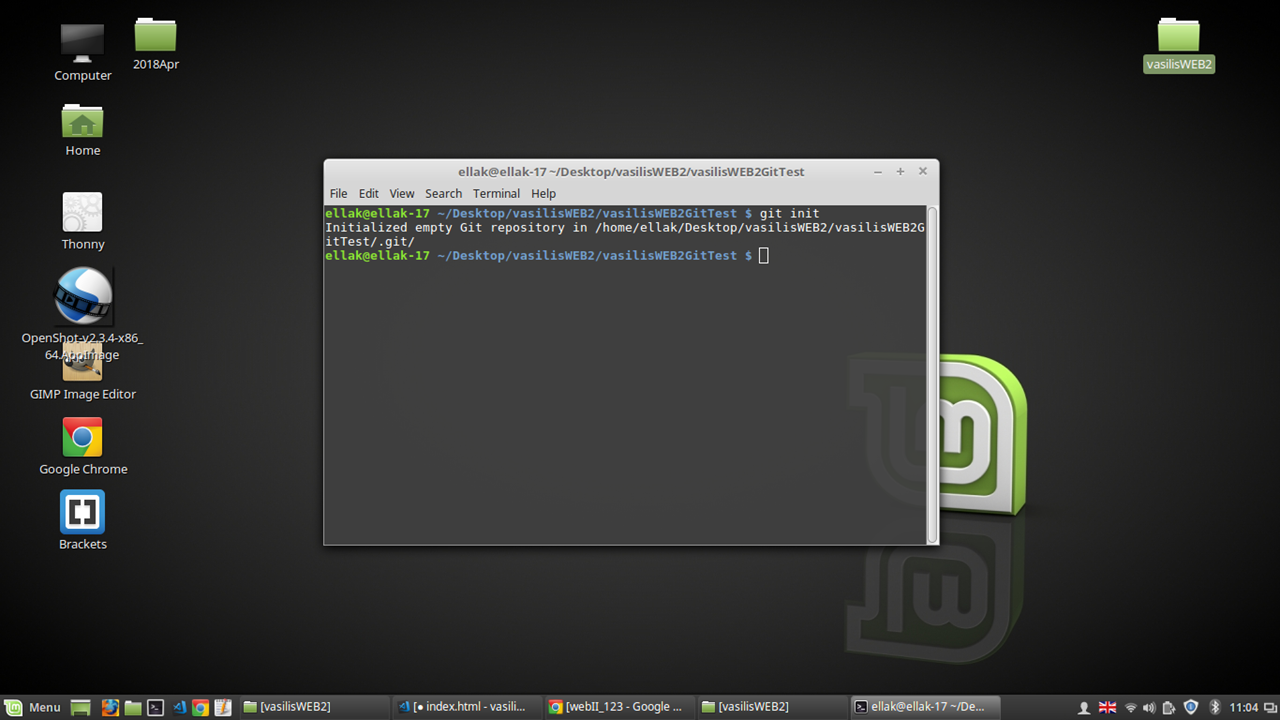Open the Help menu in terminal
Image resolution: width=1280 pixels, height=720 pixels.
[543, 194]
